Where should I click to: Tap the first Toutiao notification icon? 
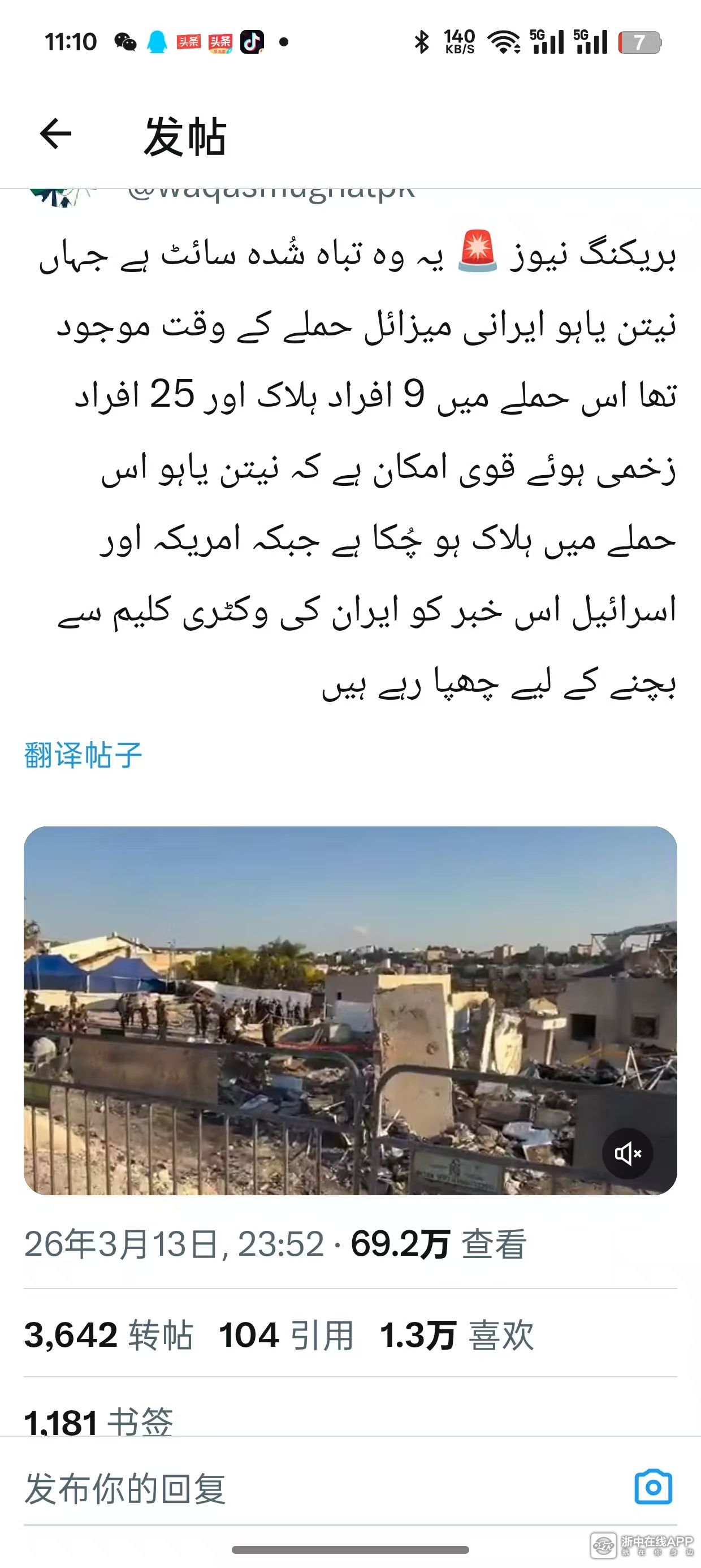189,42
